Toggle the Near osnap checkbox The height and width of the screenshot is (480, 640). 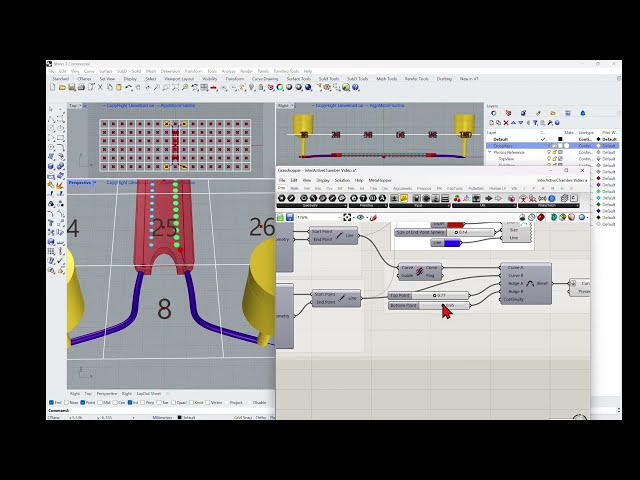tap(67, 402)
